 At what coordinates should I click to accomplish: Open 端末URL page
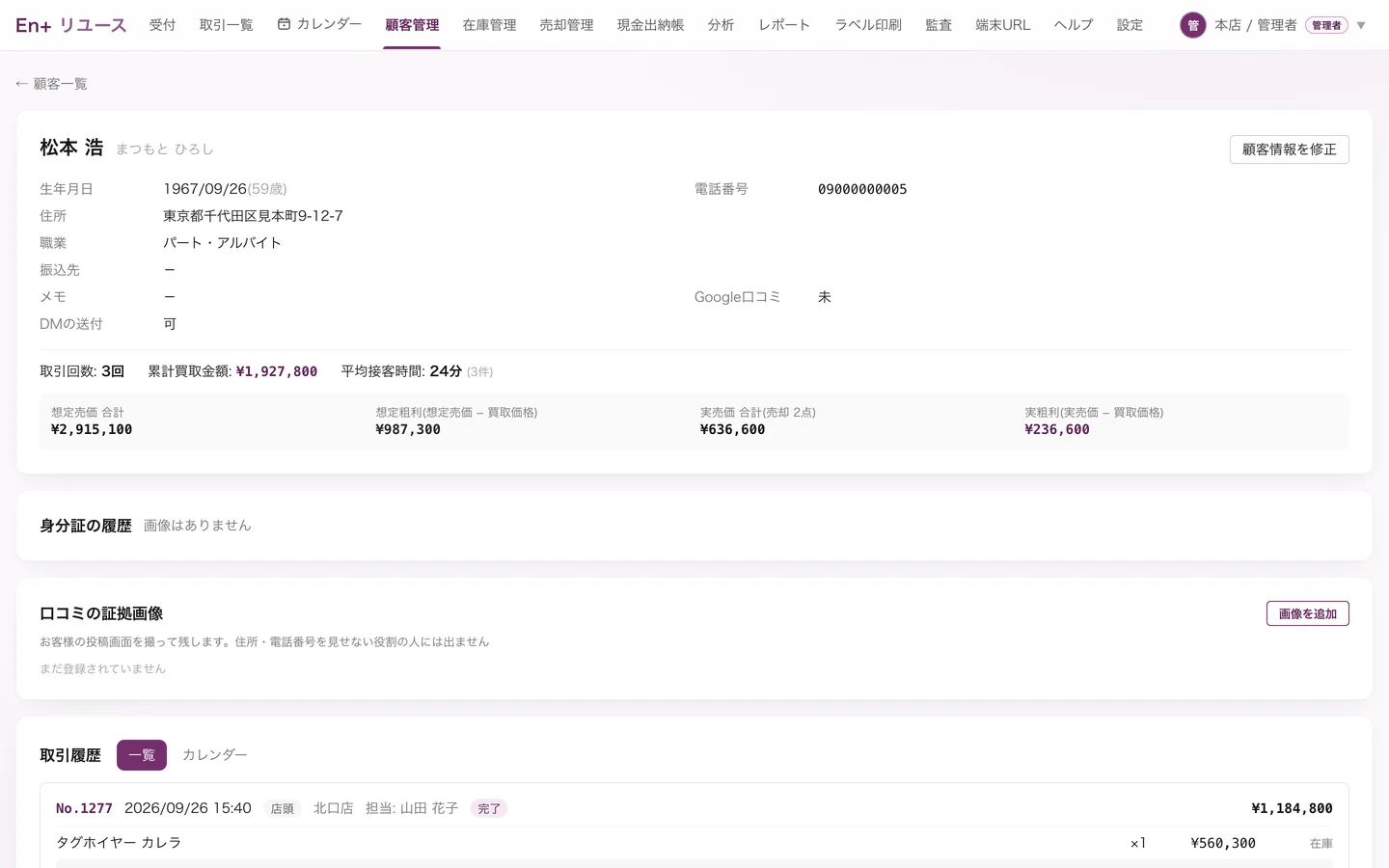click(1003, 25)
